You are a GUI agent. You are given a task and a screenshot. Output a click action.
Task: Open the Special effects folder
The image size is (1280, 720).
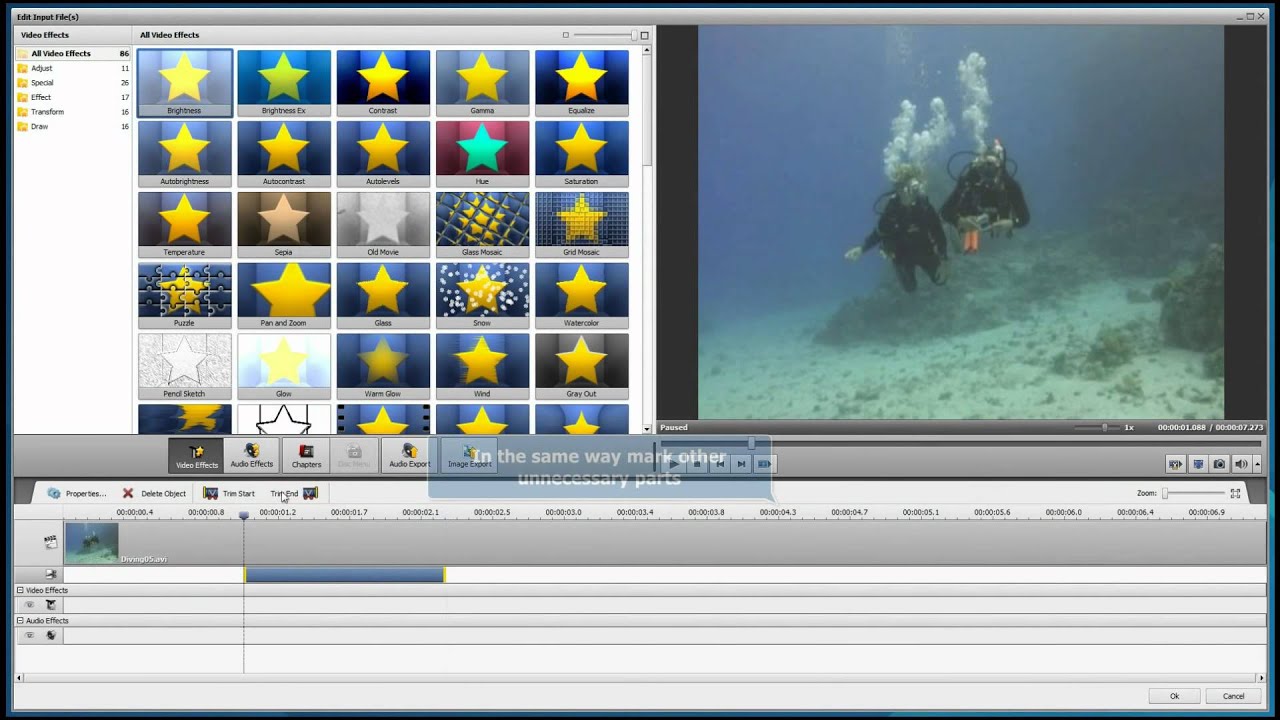73,83
